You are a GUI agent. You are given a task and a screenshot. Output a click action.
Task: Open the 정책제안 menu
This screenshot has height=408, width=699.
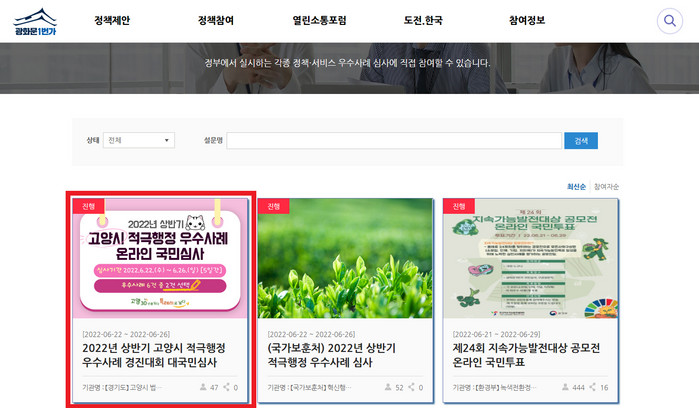coord(112,21)
